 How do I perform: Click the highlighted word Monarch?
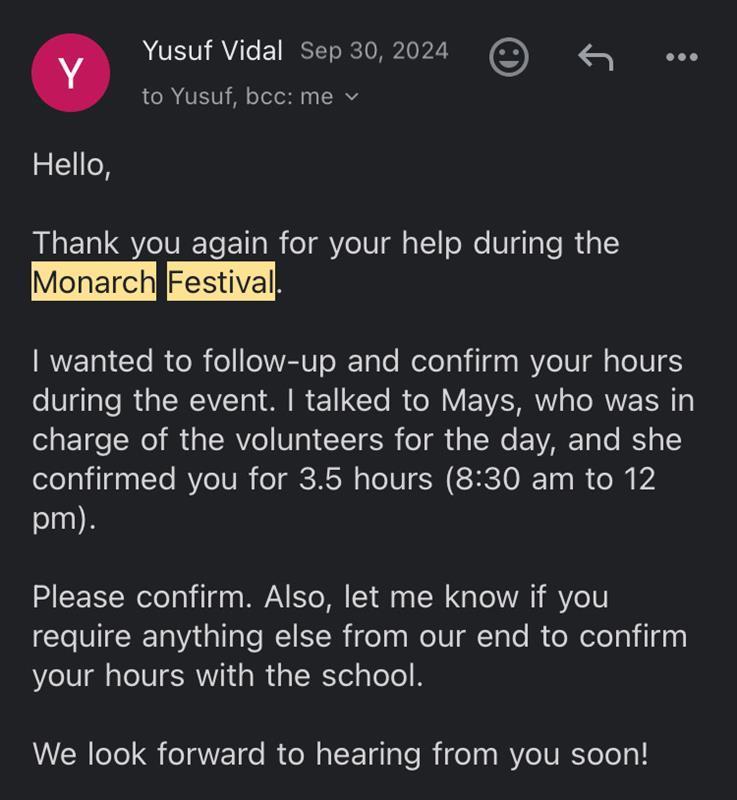click(94, 283)
